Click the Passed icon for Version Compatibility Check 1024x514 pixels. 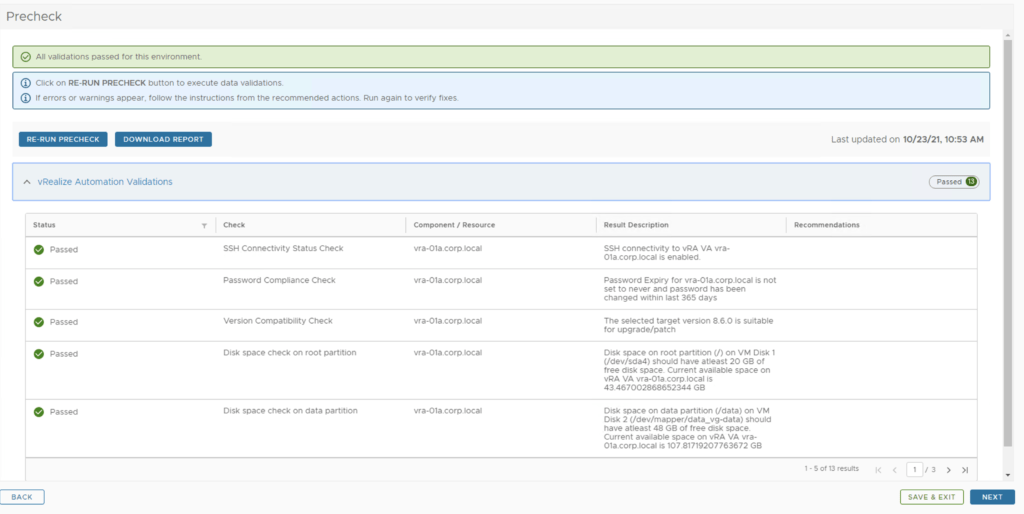[39, 322]
